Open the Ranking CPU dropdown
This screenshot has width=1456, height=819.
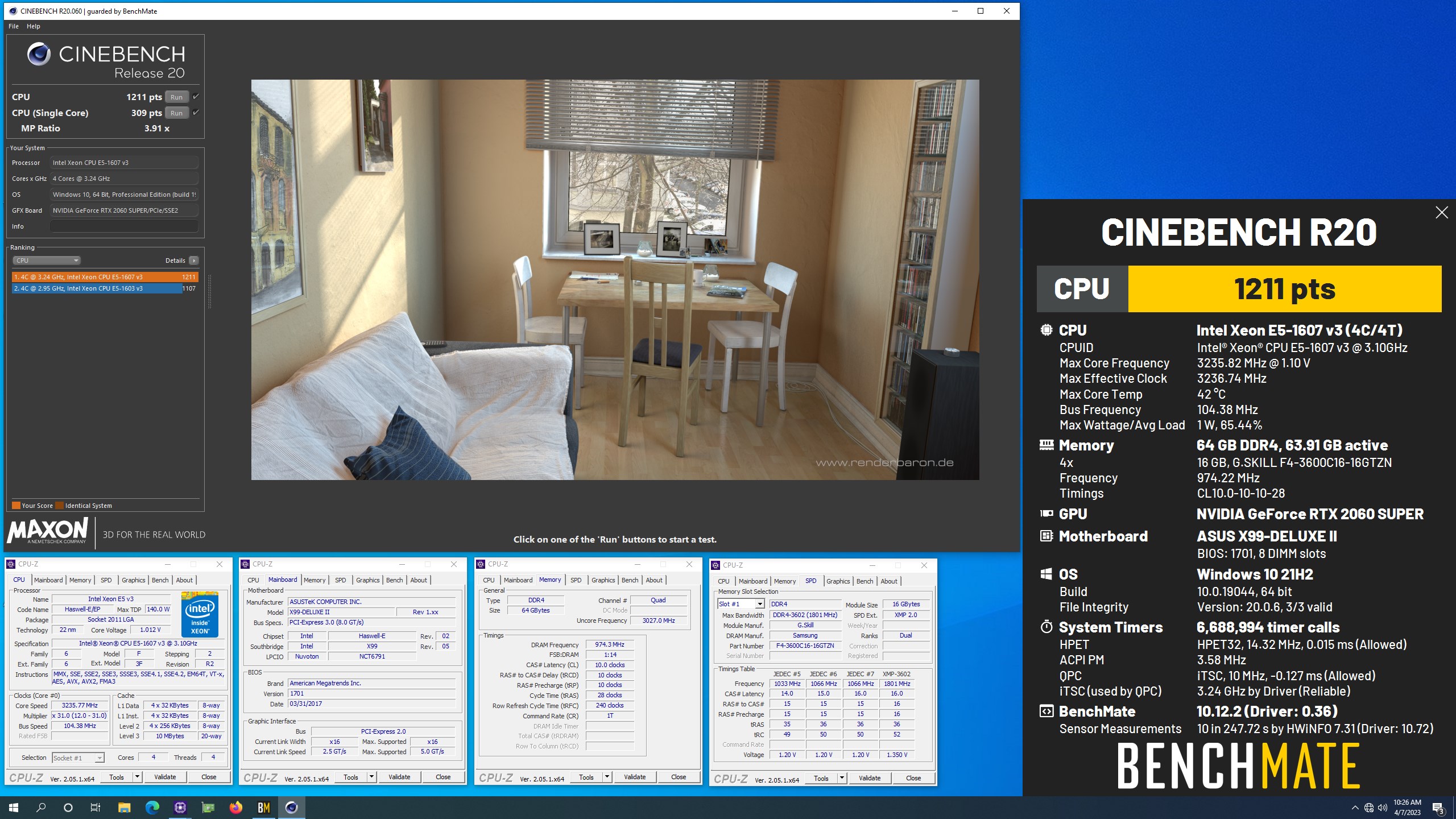[x=47, y=260]
